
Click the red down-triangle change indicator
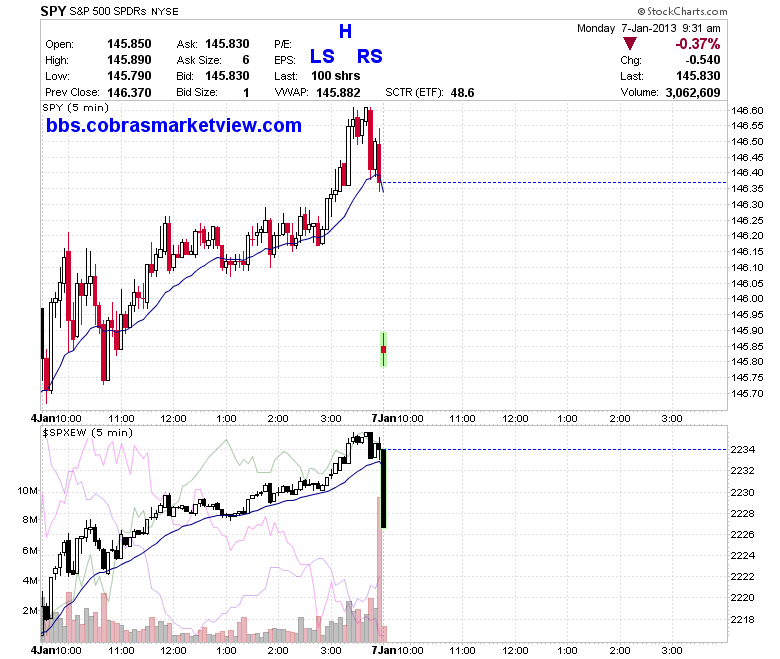pos(630,44)
